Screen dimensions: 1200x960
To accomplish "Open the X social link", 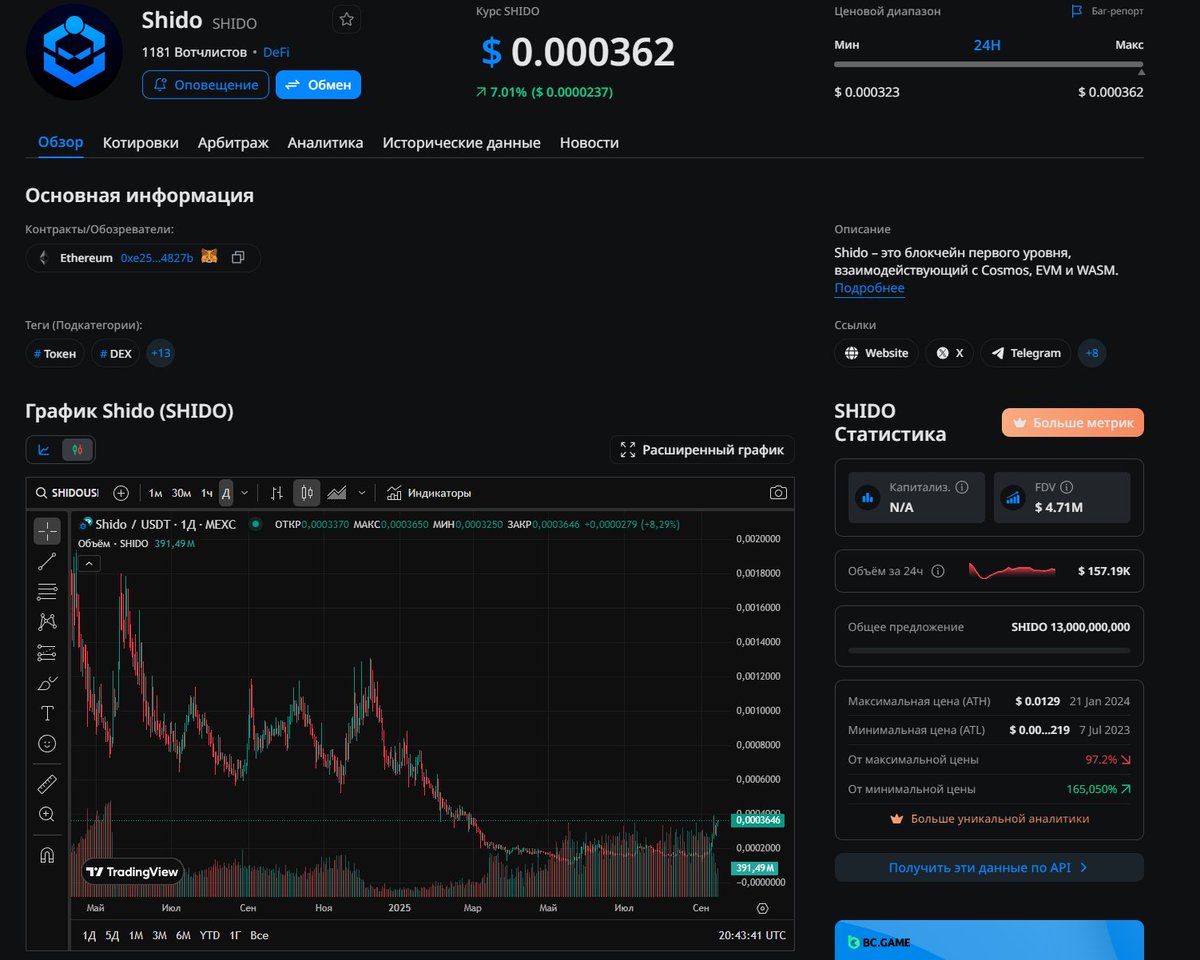I will (x=949, y=353).
